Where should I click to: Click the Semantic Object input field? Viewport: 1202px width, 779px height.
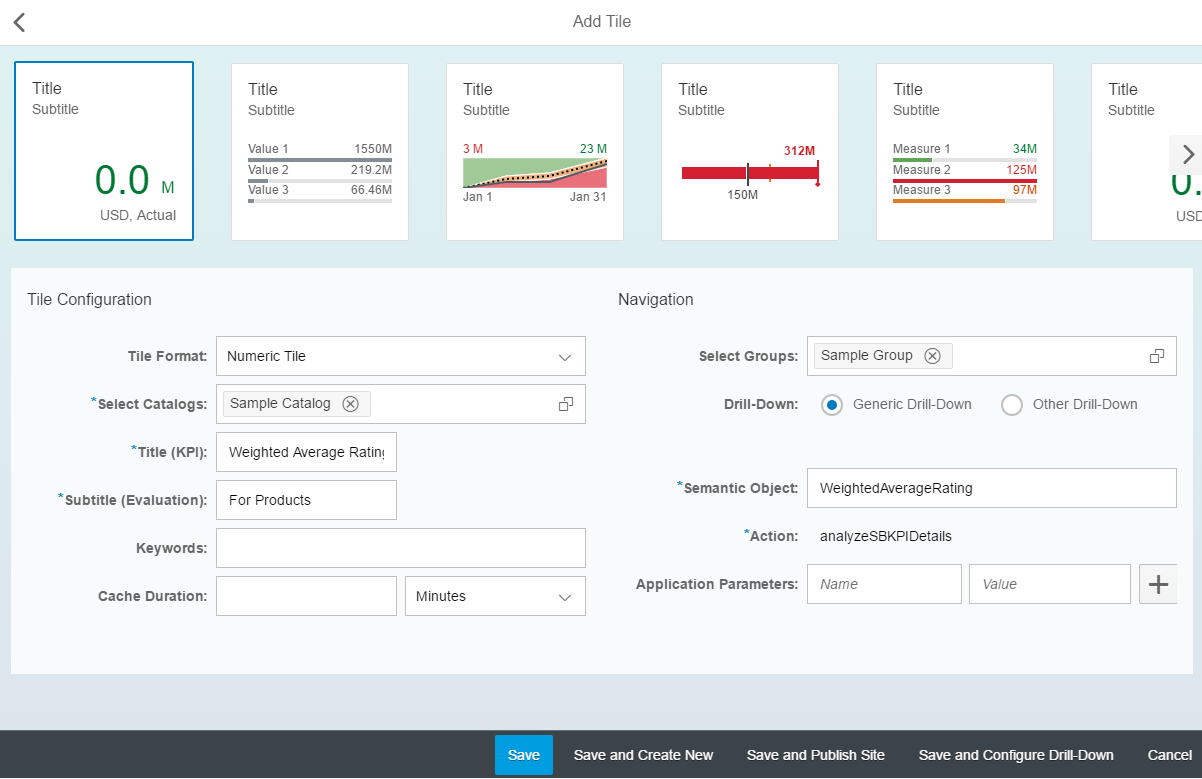(x=991, y=488)
